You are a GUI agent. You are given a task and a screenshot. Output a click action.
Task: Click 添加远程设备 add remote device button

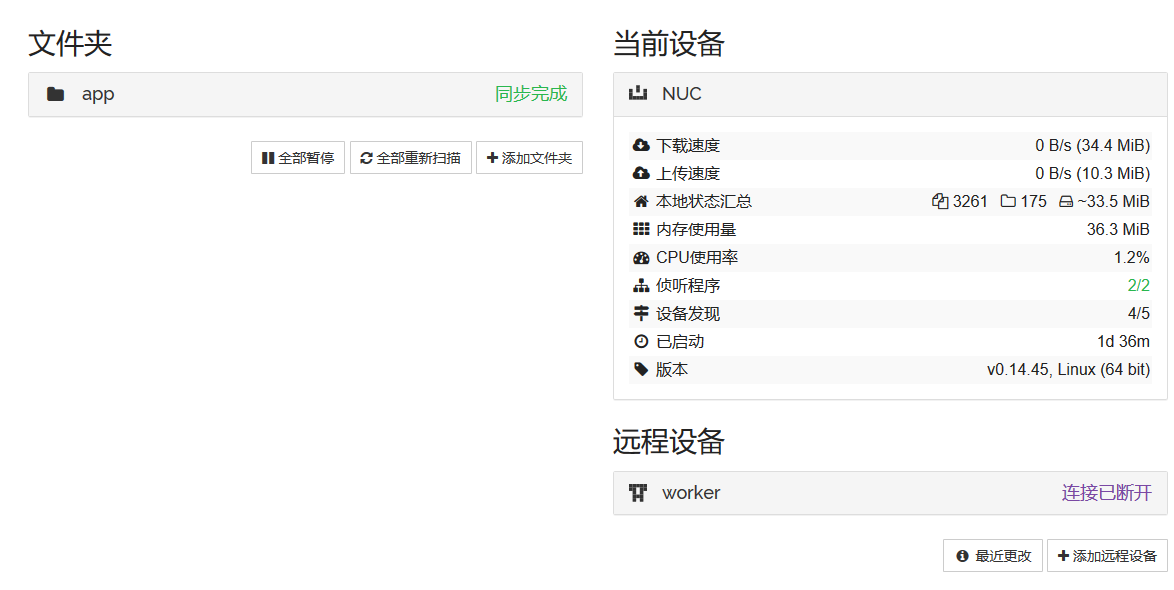(1107, 556)
